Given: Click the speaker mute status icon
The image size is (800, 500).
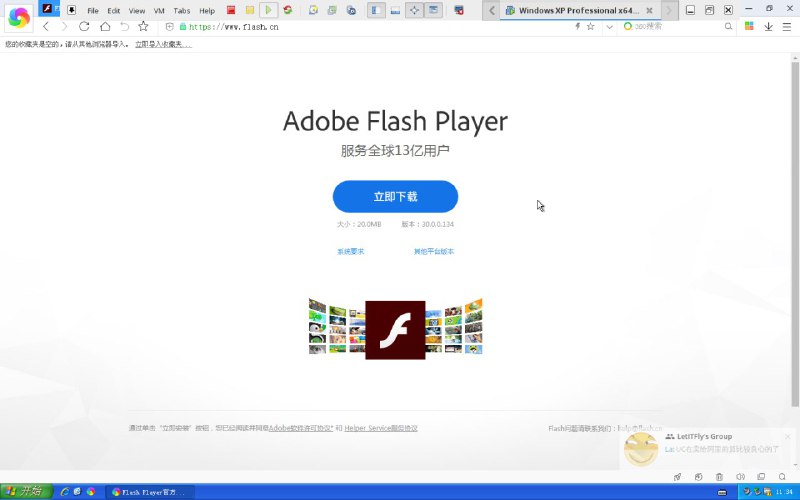Looking at the screenshot, I should [x=740, y=477].
